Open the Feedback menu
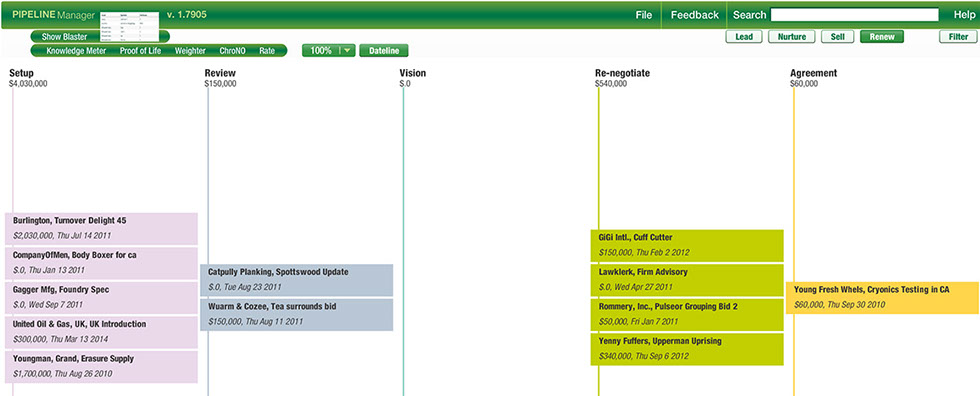Screen dimensions: 980x396 (x=694, y=15)
